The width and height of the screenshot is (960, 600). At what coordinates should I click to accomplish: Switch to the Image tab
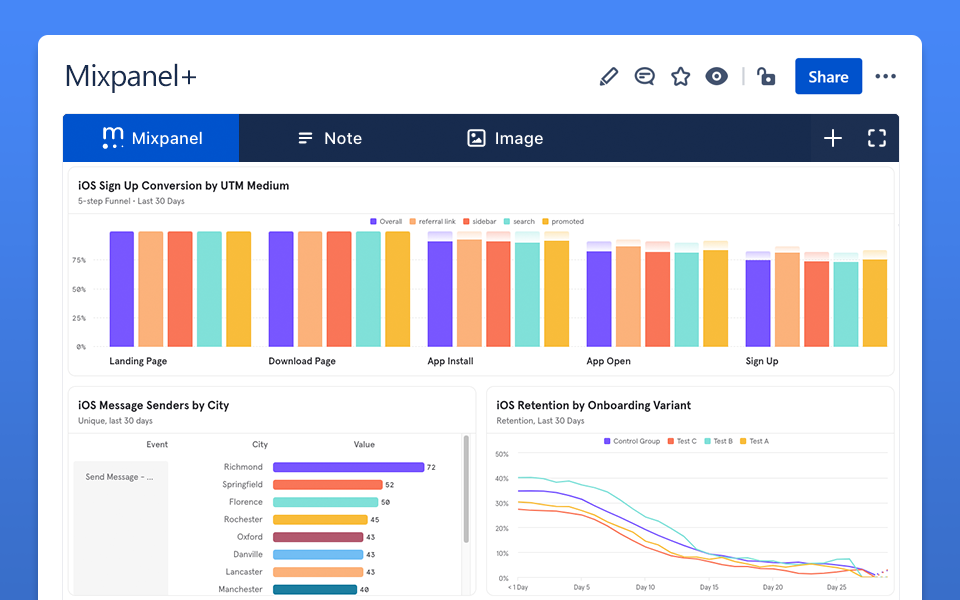(x=505, y=138)
